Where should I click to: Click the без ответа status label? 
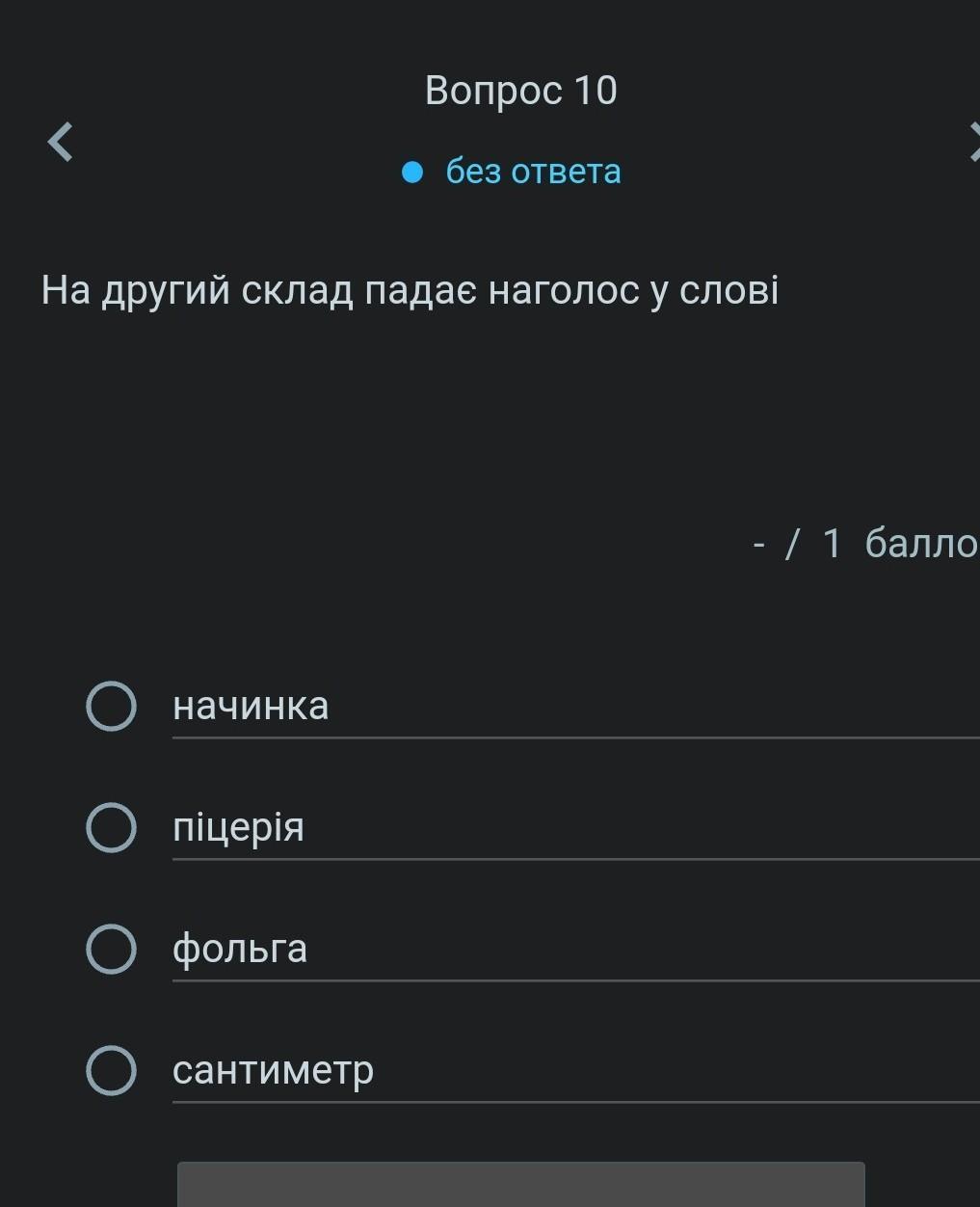point(533,172)
